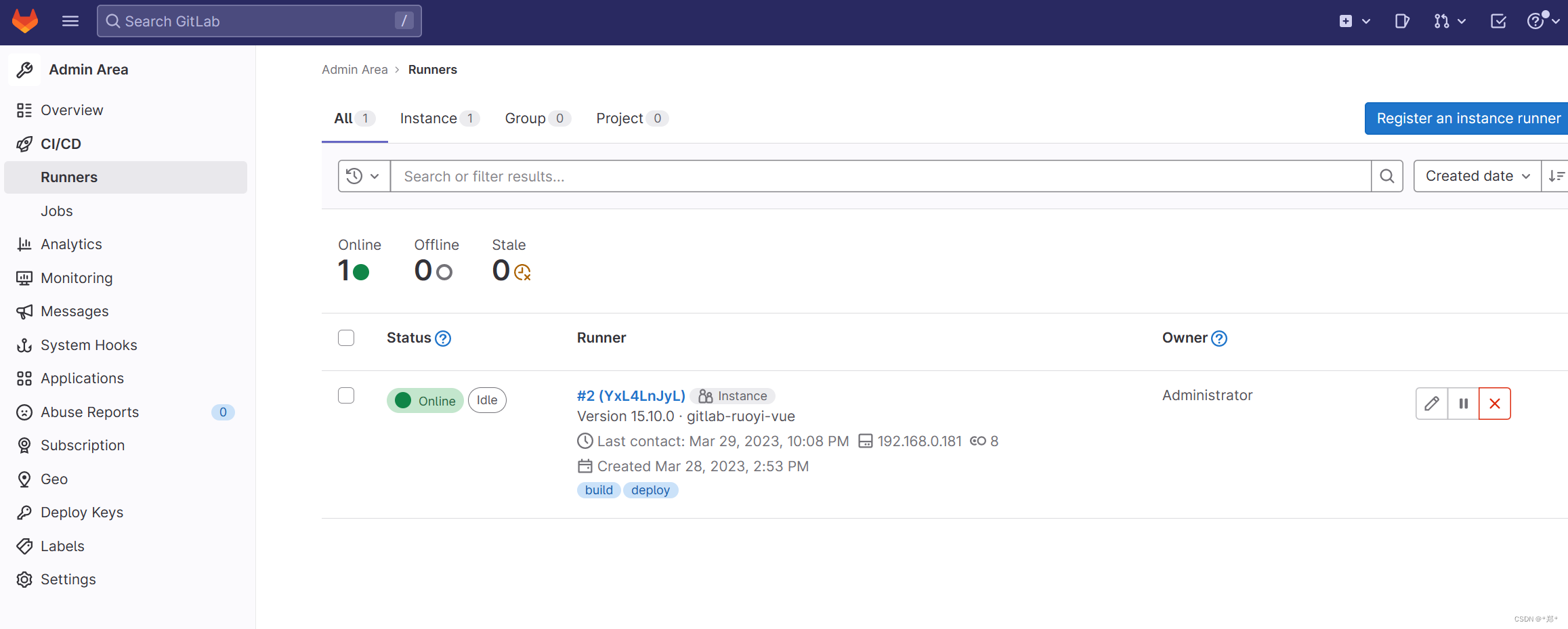Open the merge requests dropdown chevron
Screen dimensions: 1568x629
[x=1460, y=21]
